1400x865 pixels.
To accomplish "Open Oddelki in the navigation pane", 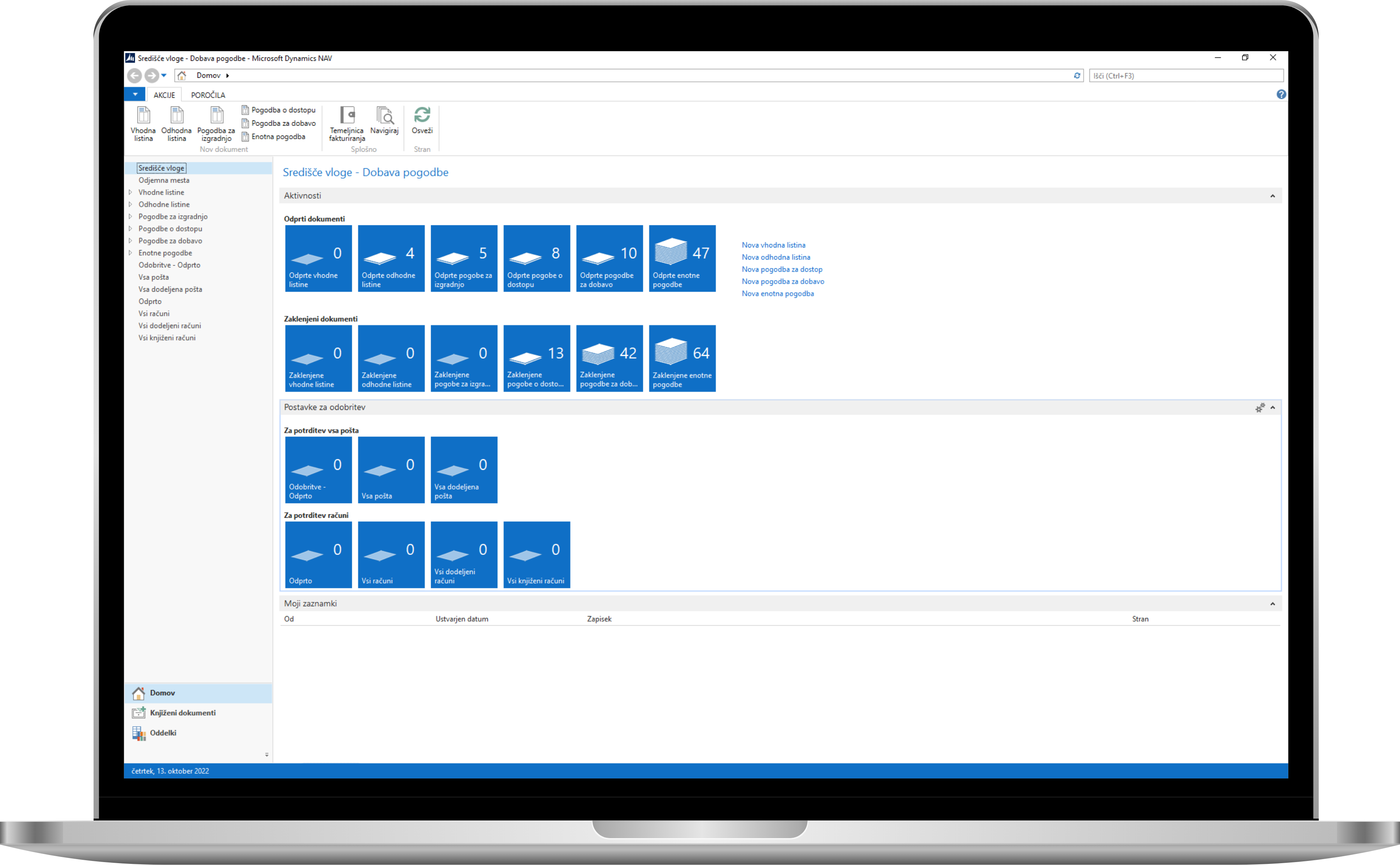I will (162, 733).
